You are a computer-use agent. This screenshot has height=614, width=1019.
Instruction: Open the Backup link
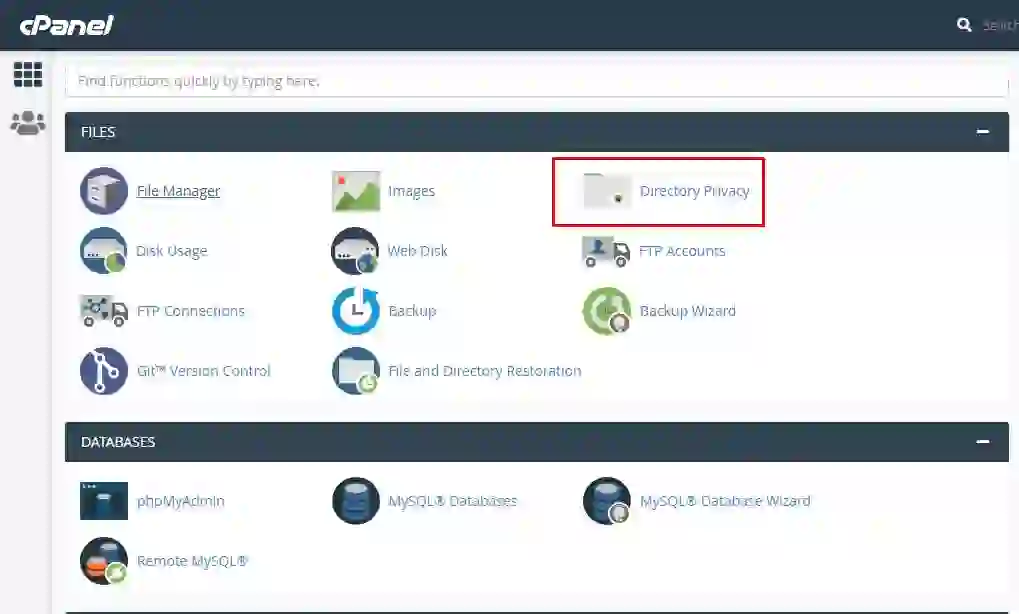[x=412, y=311]
